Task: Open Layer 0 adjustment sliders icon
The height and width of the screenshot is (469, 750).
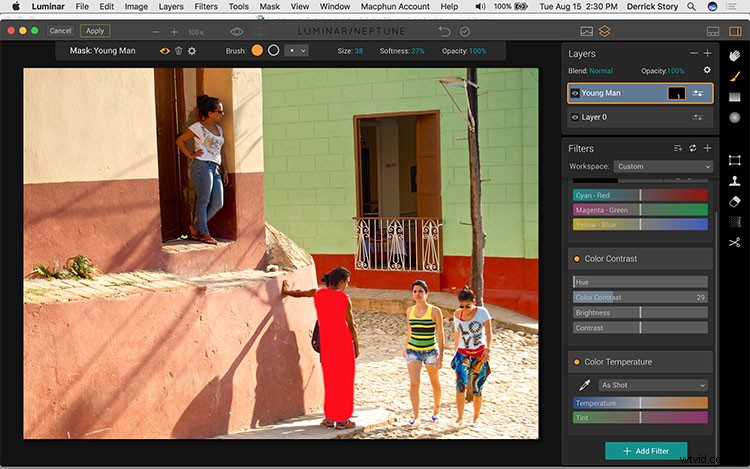Action: point(698,117)
